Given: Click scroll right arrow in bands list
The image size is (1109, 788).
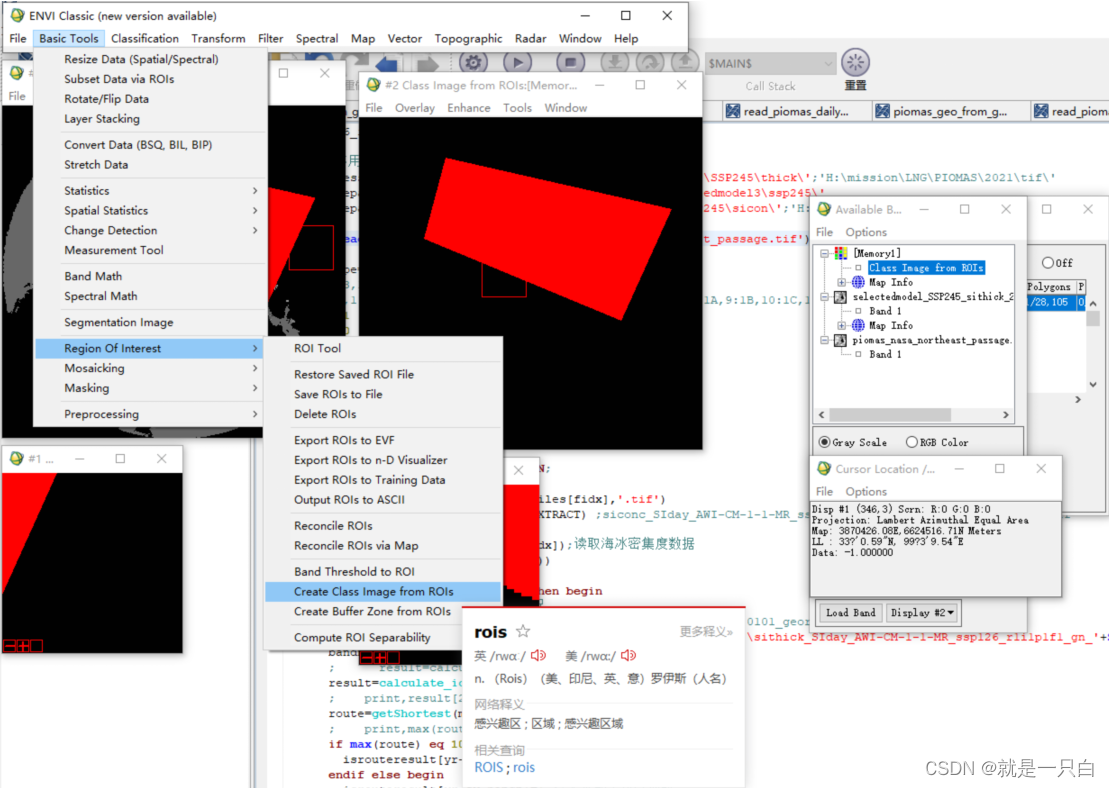Looking at the screenshot, I should 1006,415.
